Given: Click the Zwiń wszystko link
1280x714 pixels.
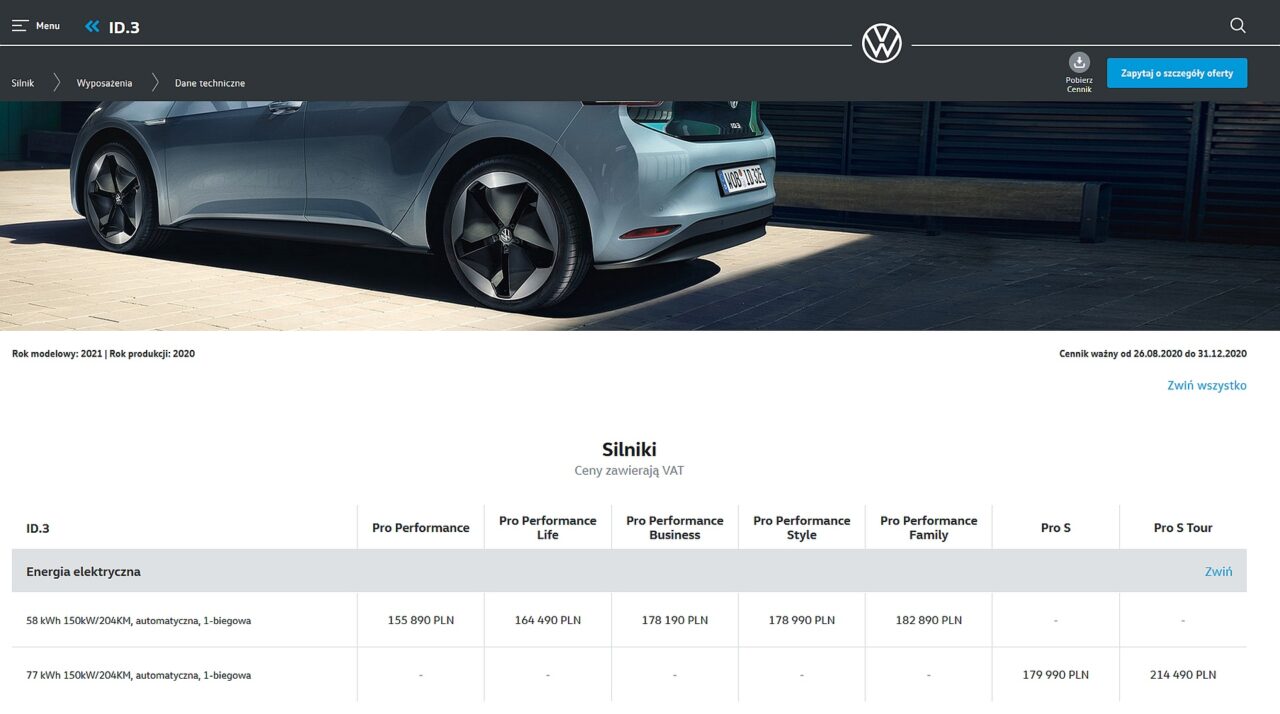Looking at the screenshot, I should [1207, 385].
